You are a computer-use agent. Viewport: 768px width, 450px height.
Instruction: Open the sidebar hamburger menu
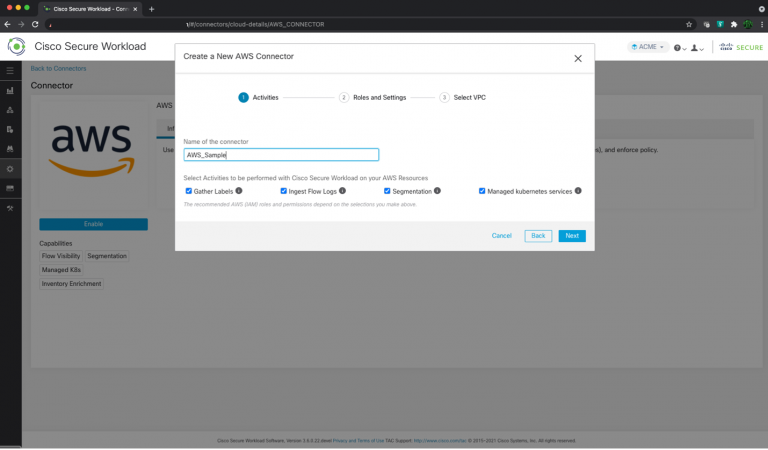pyautogui.click(x=10, y=71)
